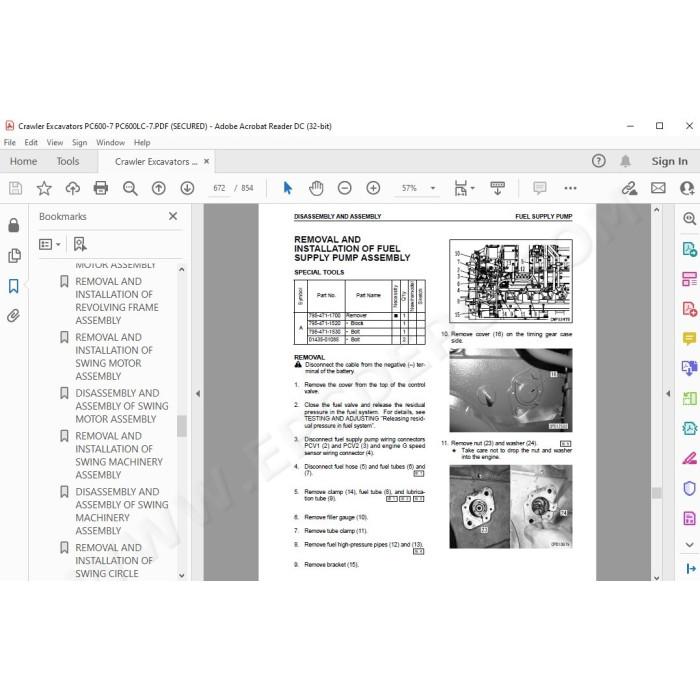Screen dimensions: 700x700
Task: Open the Help menu
Action: click(x=142, y=142)
